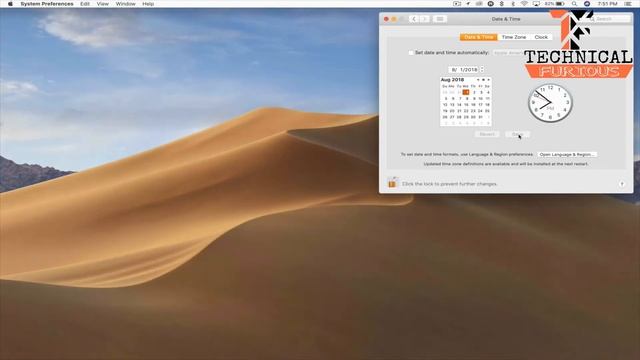Click the Save button

(x=518, y=134)
